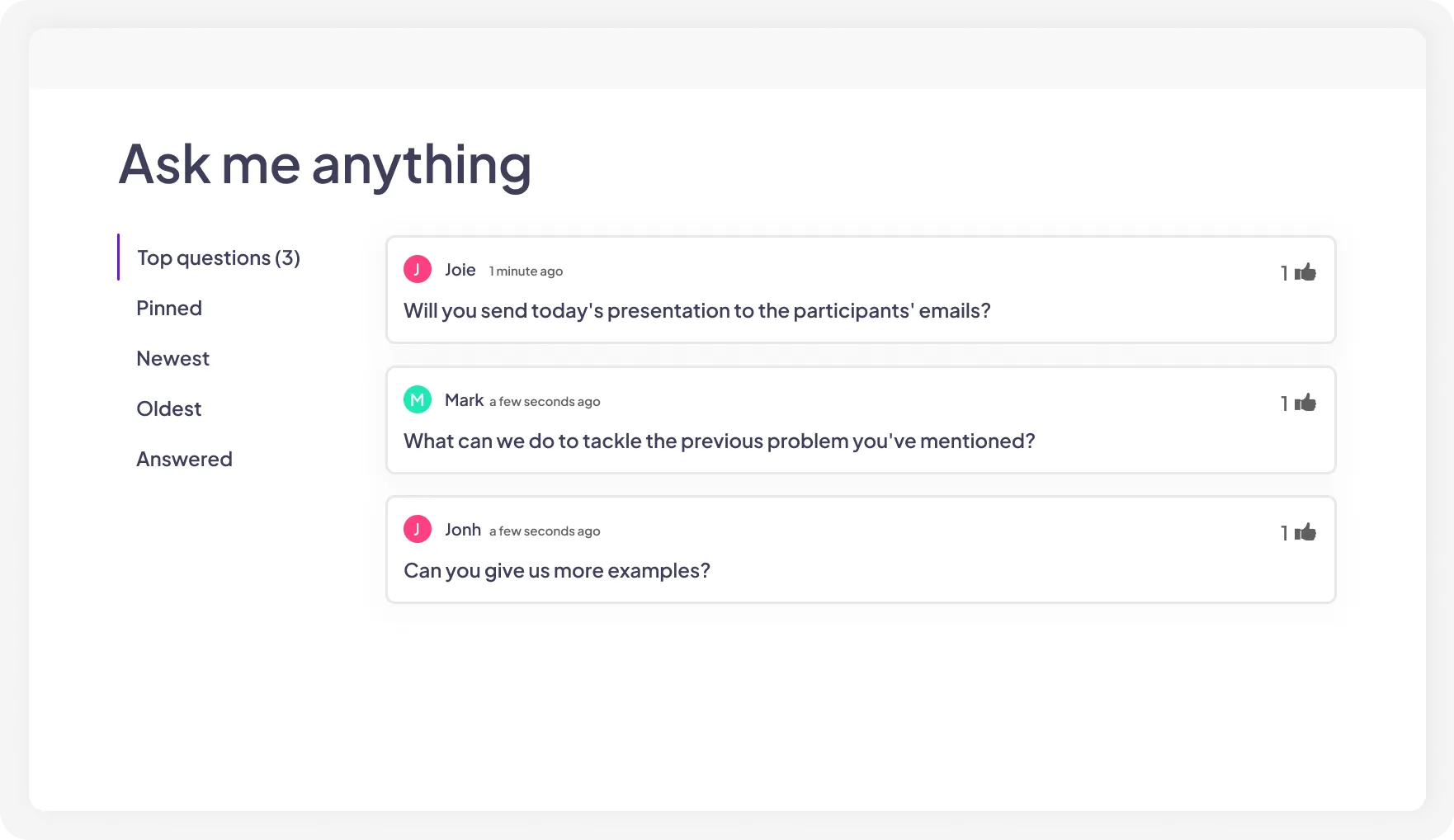Select the like count on Mark's question
The width and height of the screenshot is (1454, 840).
pos(1283,402)
